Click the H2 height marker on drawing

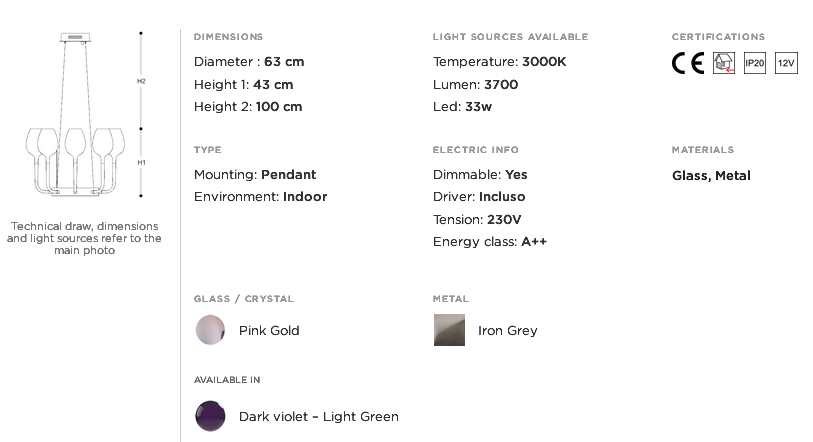tap(141, 81)
